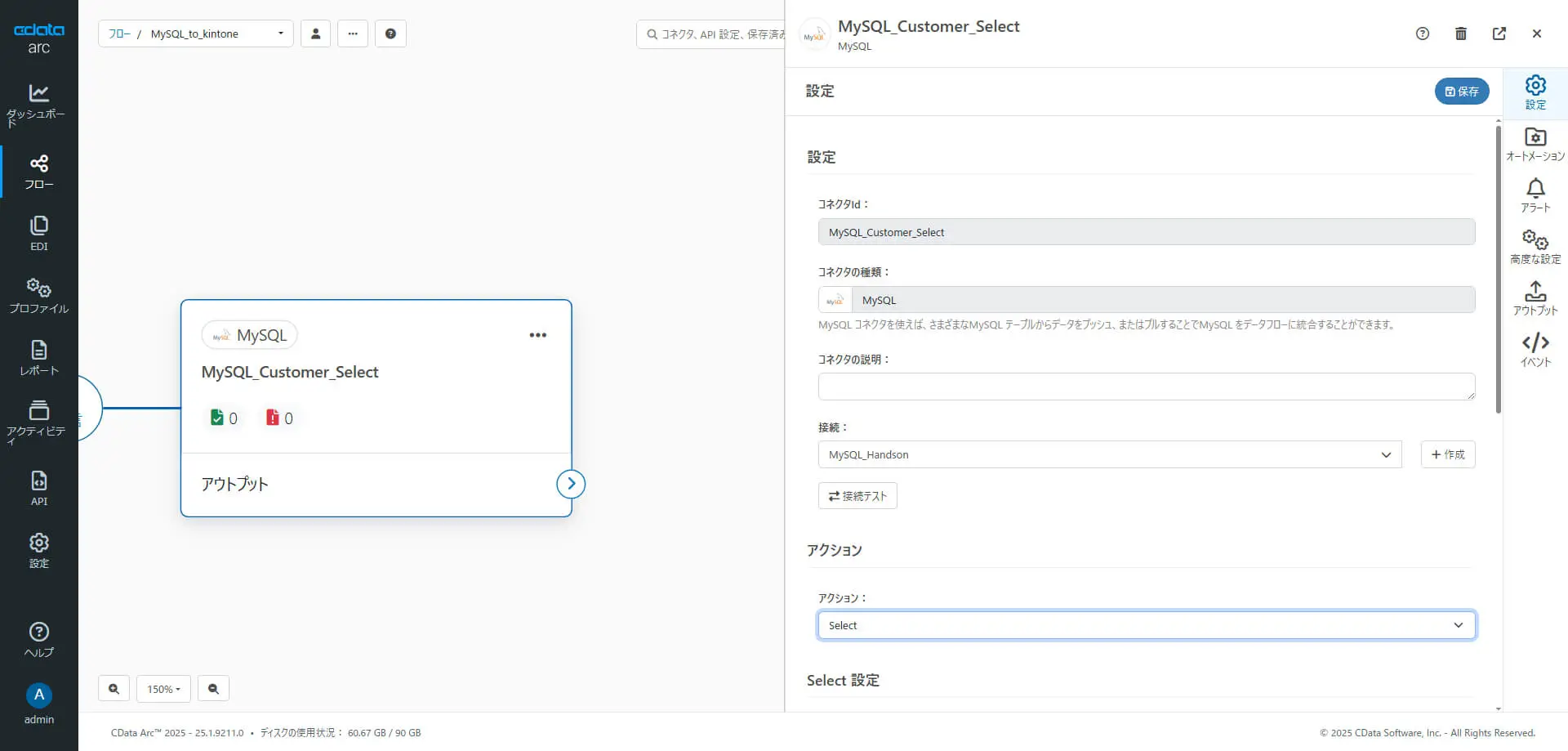Open the Reports page icon

[38, 357]
